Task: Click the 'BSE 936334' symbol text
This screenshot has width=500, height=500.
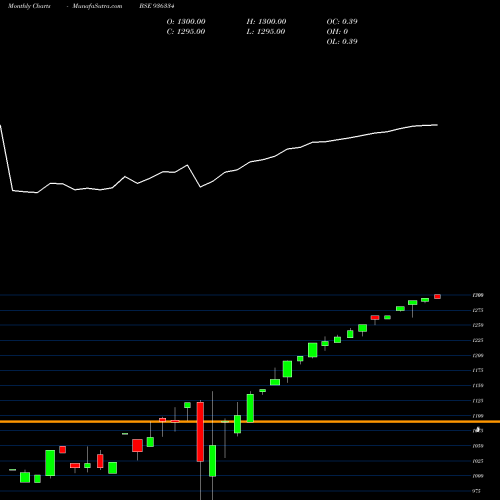Action: [x=157, y=6]
